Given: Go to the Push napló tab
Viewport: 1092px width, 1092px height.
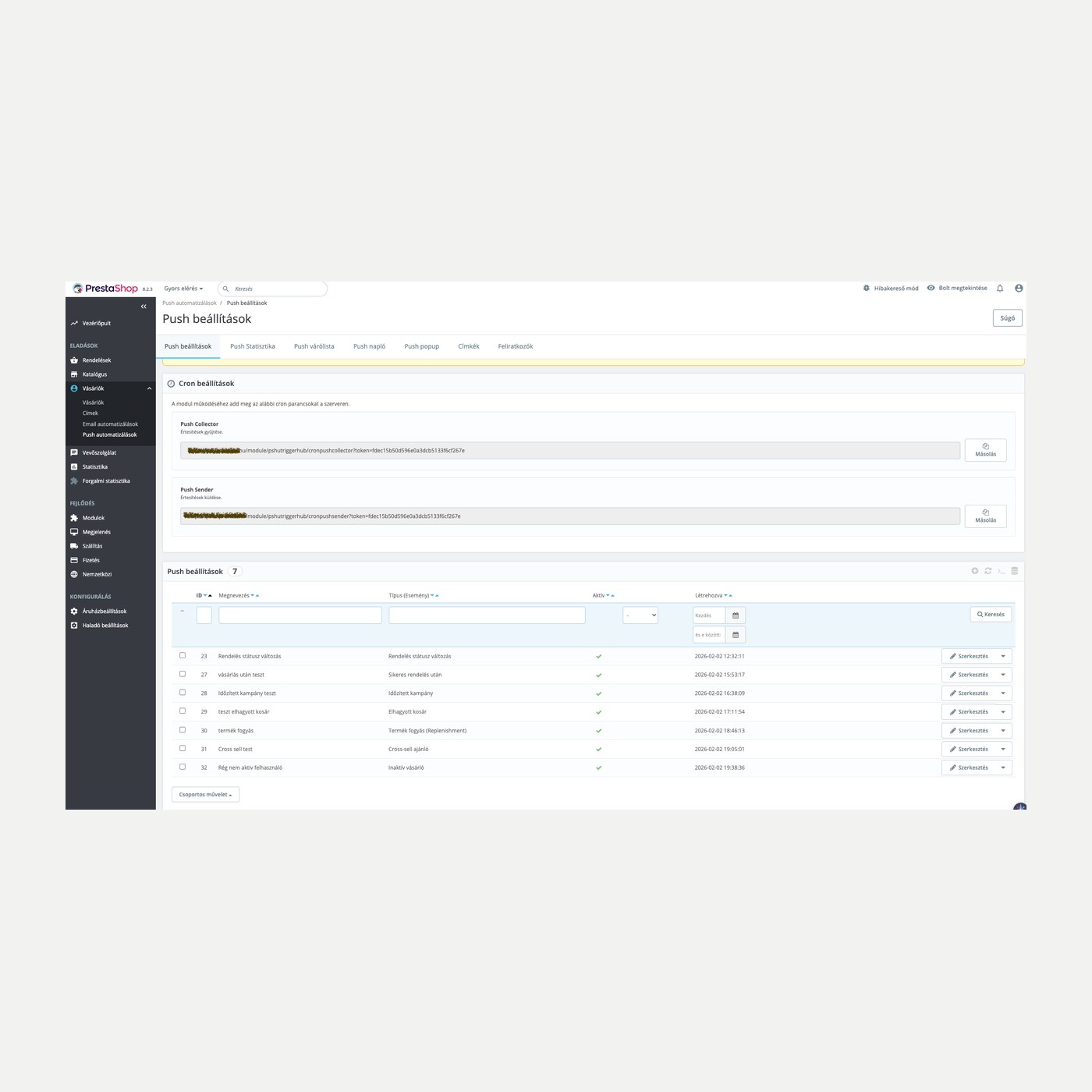Looking at the screenshot, I should coord(369,346).
